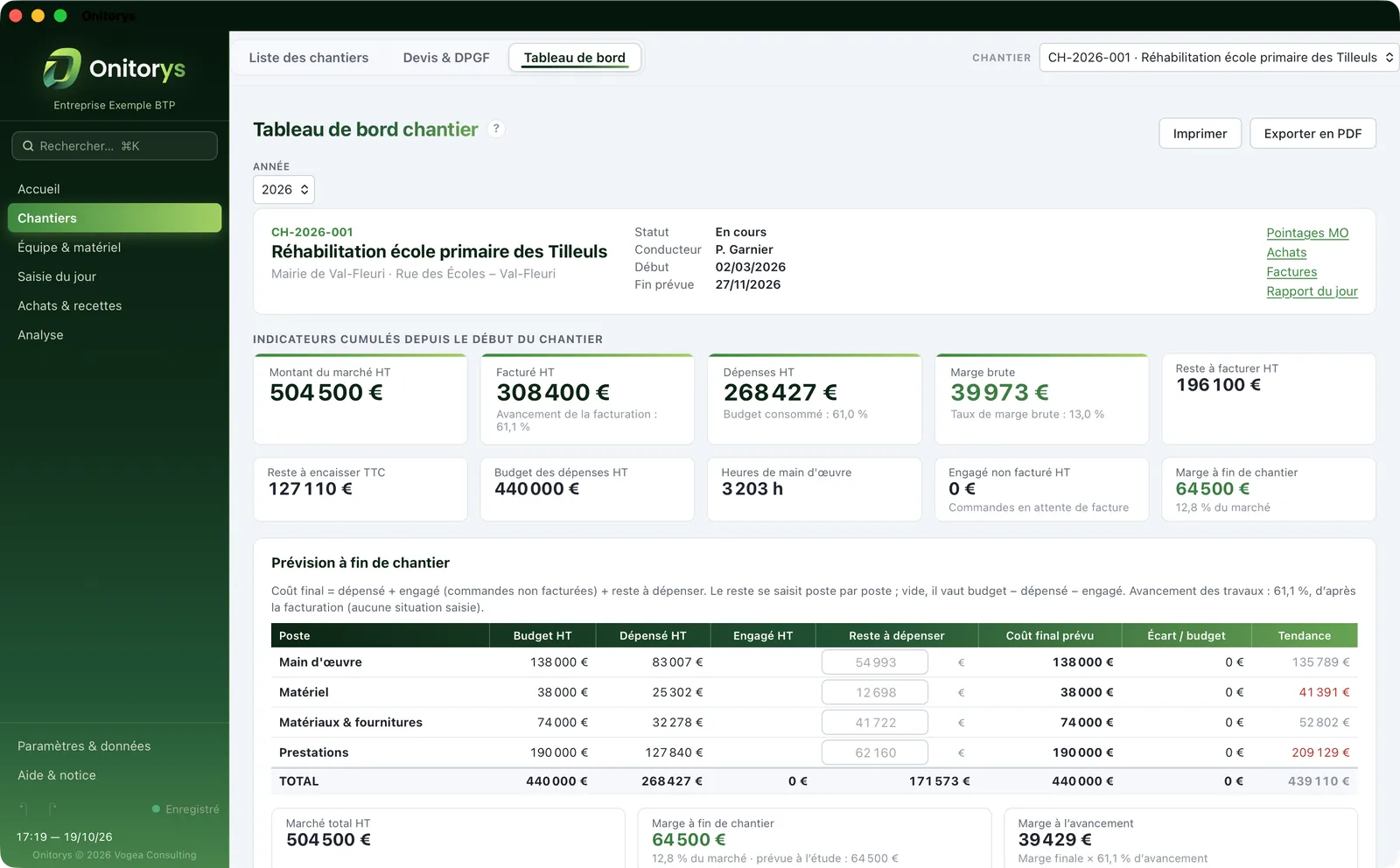Click the Coût final prévu header
Viewport: 1400px width, 868px height.
[1050, 636]
